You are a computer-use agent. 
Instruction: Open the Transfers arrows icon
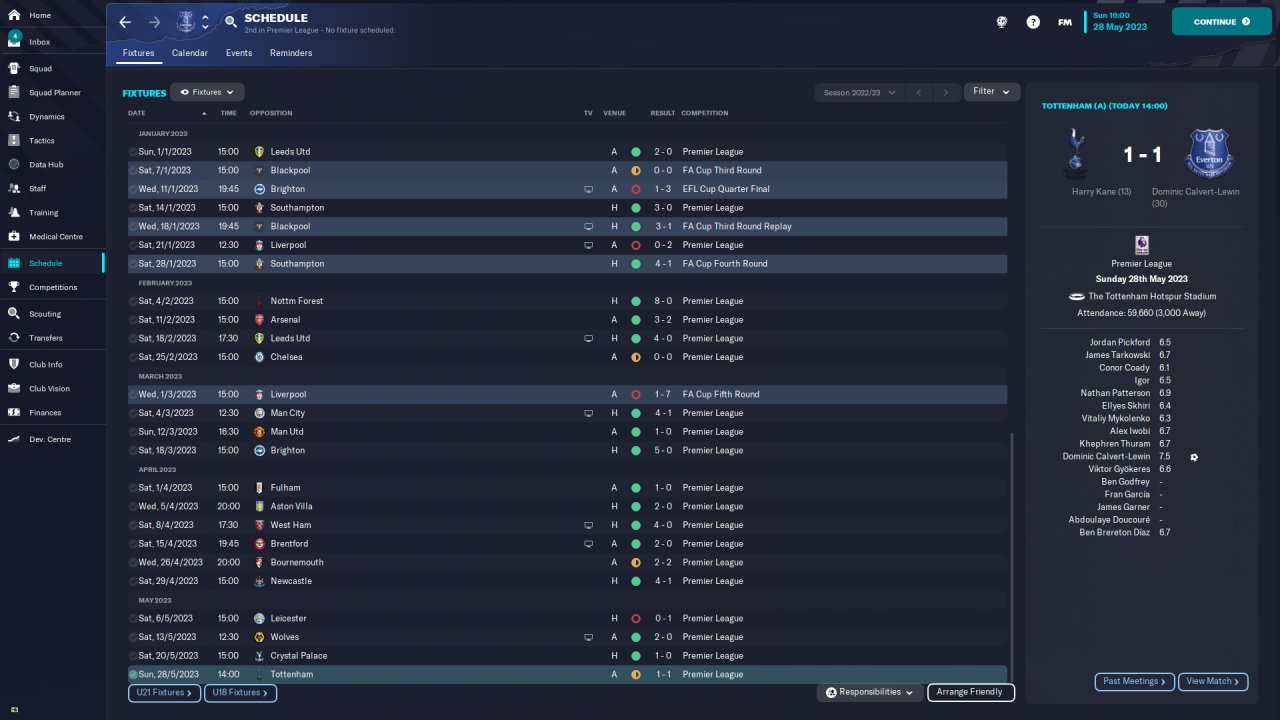pyautogui.click(x=14, y=338)
